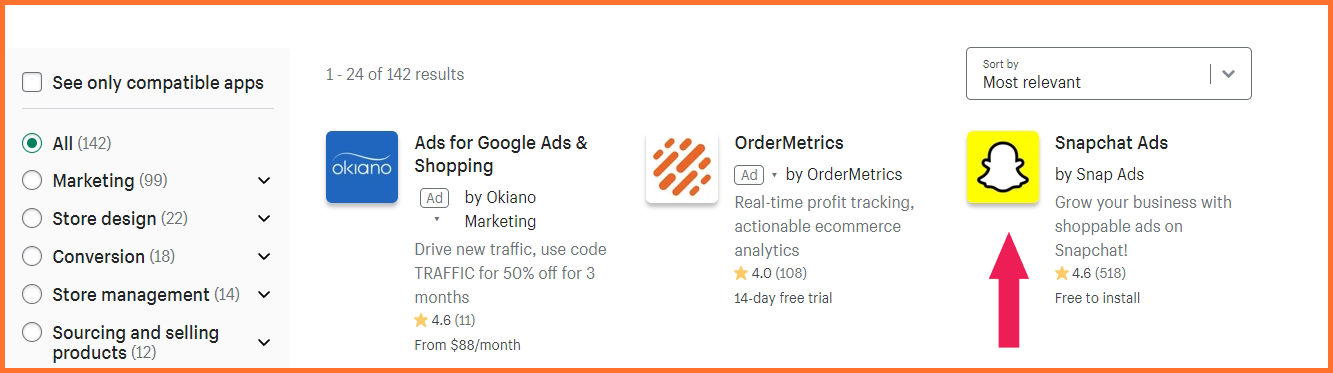Click the small arrow beside OrderMetrics Ad badge
This screenshot has height=373, width=1333.
pyautogui.click(x=774, y=175)
